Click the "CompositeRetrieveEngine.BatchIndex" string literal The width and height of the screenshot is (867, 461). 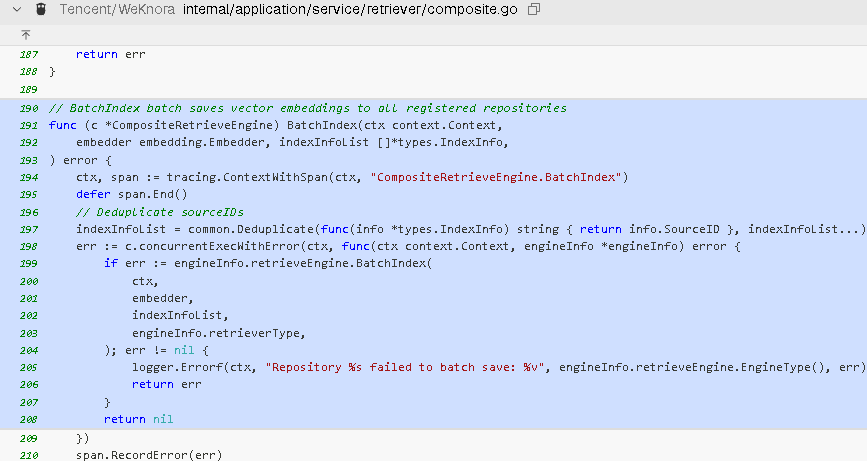tap(498, 177)
